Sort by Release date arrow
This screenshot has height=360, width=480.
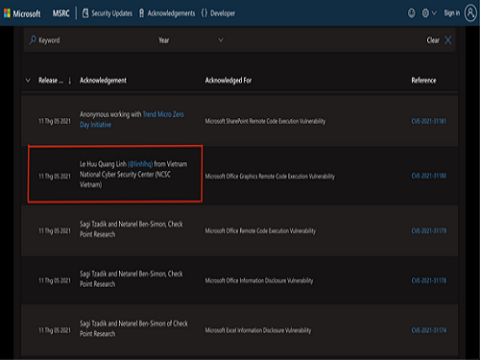70,81
